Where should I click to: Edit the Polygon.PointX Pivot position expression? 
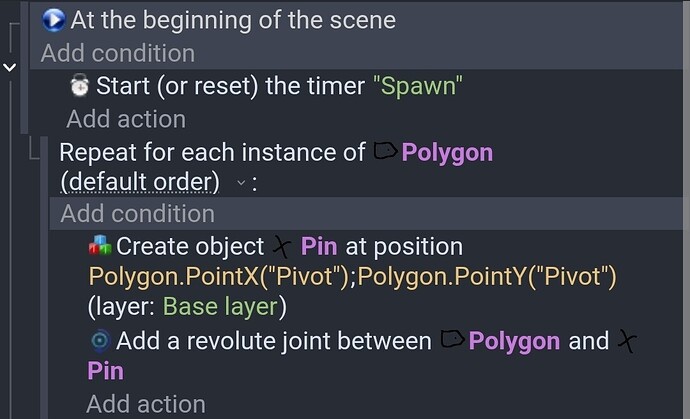click(x=220, y=276)
